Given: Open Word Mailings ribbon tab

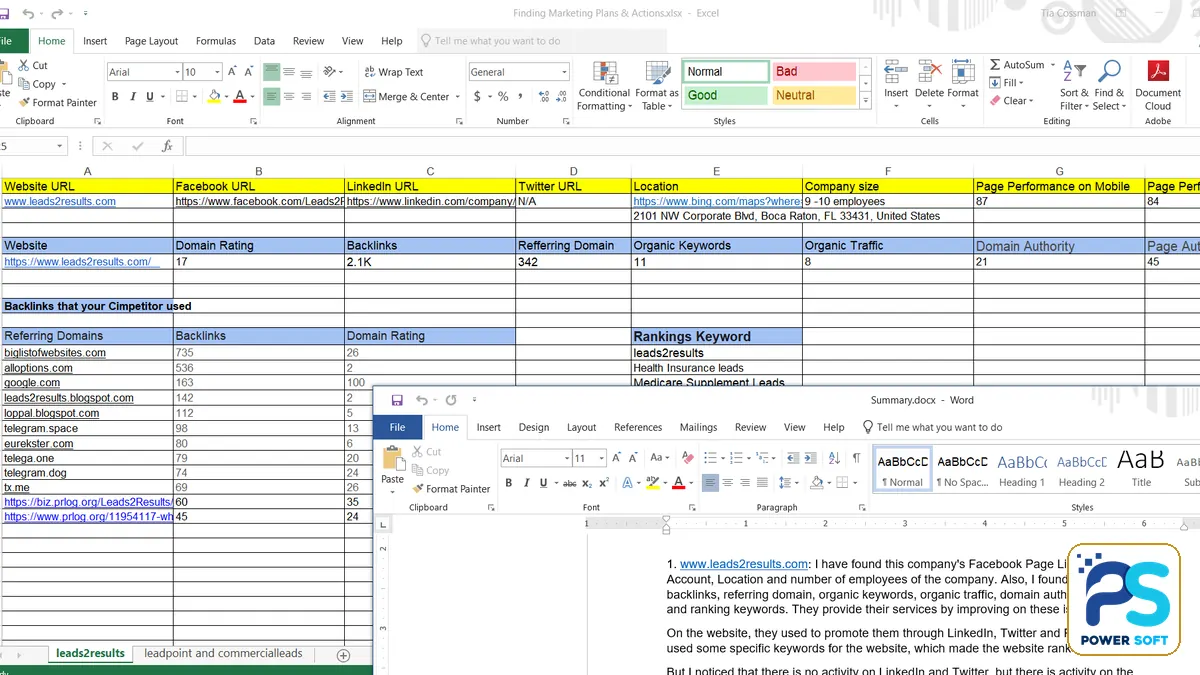Looking at the screenshot, I should (x=698, y=427).
